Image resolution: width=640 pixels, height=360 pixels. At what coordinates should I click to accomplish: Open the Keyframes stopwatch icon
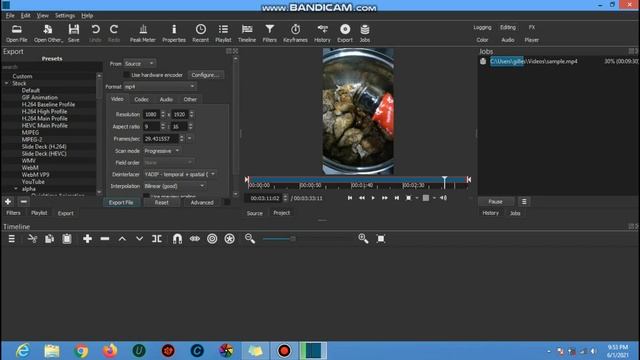(295, 33)
